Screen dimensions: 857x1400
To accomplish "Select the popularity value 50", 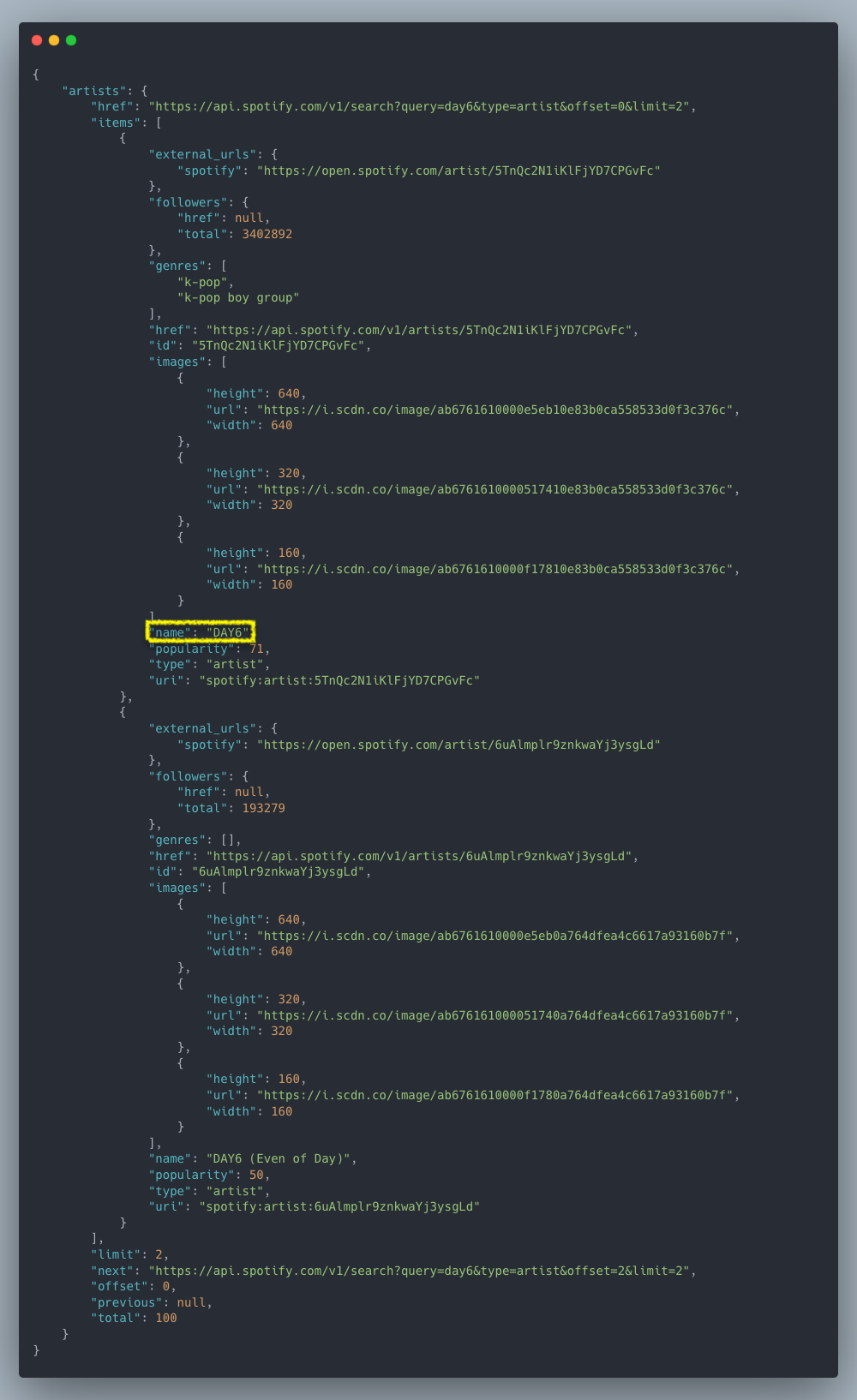I will (256, 1175).
